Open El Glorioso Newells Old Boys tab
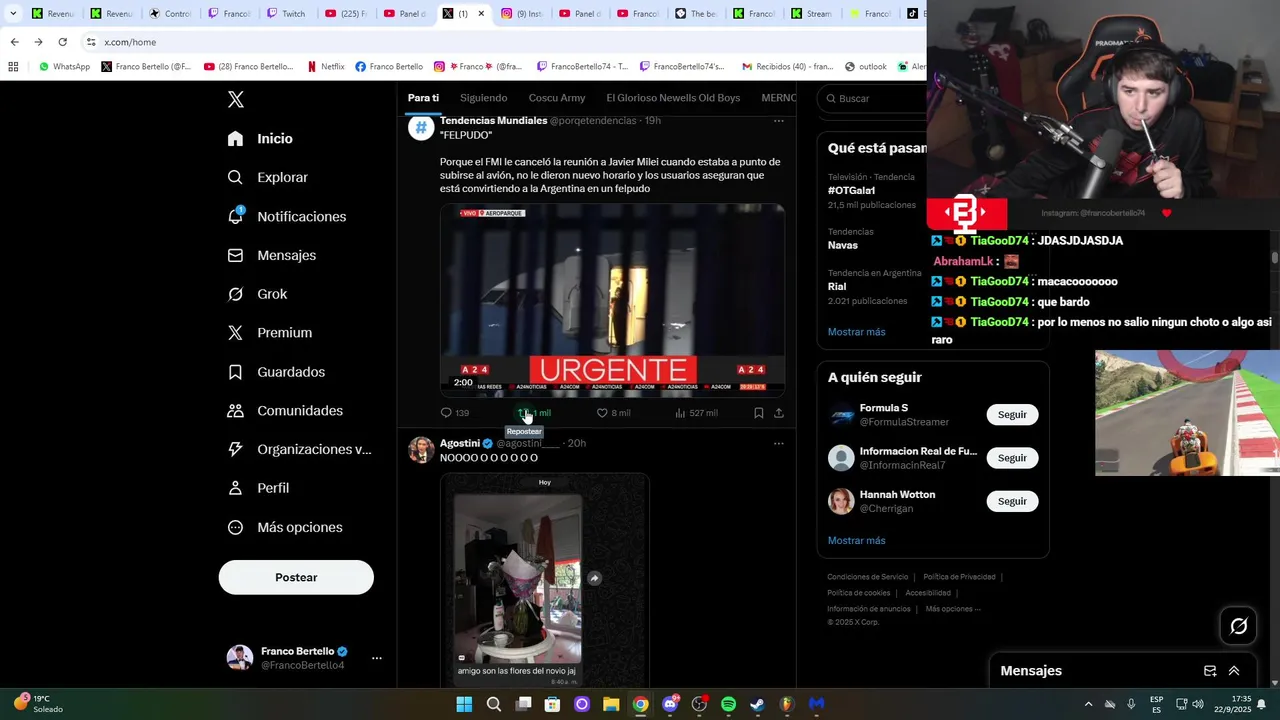Image resolution: width=1280 pixels, height=720 pixels. click(673, 98)
